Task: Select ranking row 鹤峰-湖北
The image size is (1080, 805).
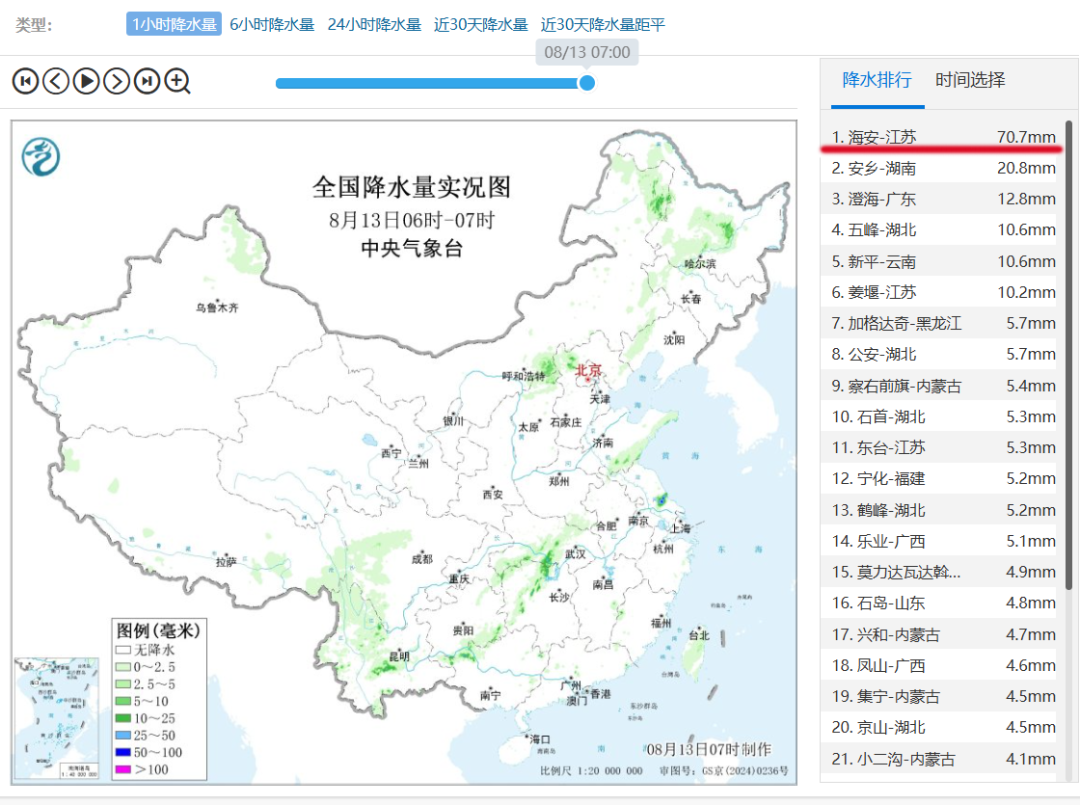Action: point(939,510)
